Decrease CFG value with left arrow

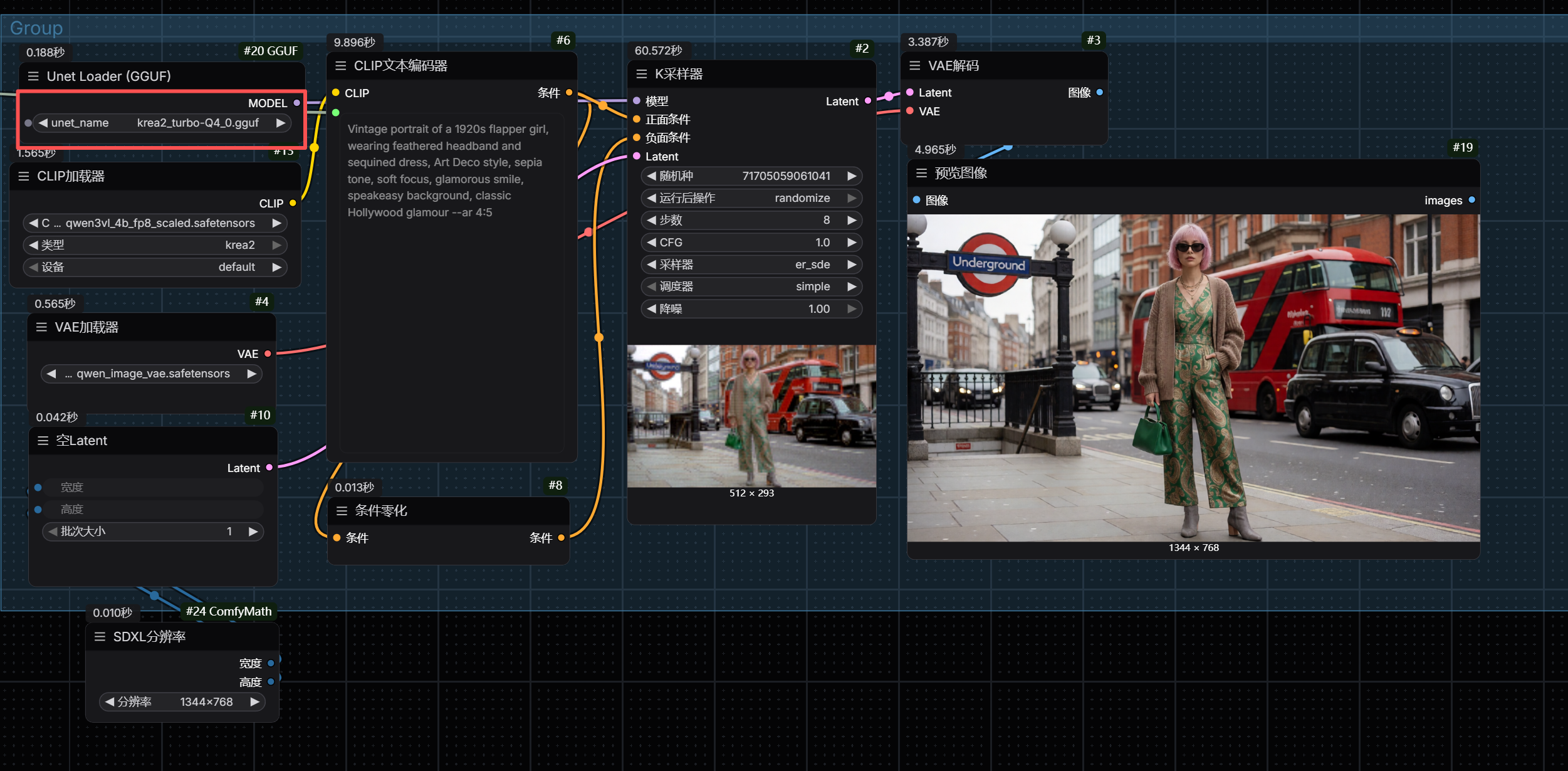652,243
